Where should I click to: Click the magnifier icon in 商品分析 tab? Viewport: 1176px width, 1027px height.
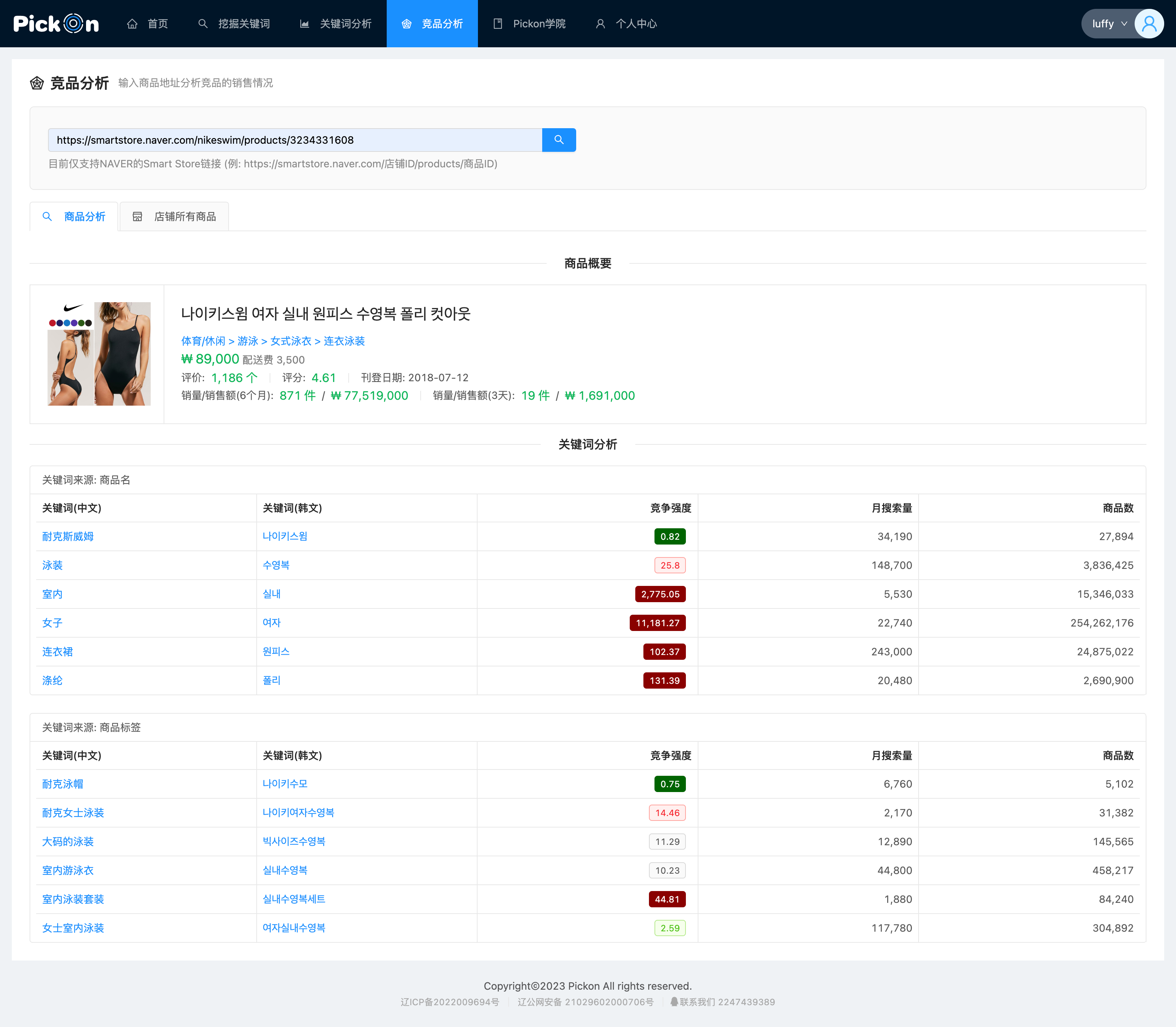point(48,216)
